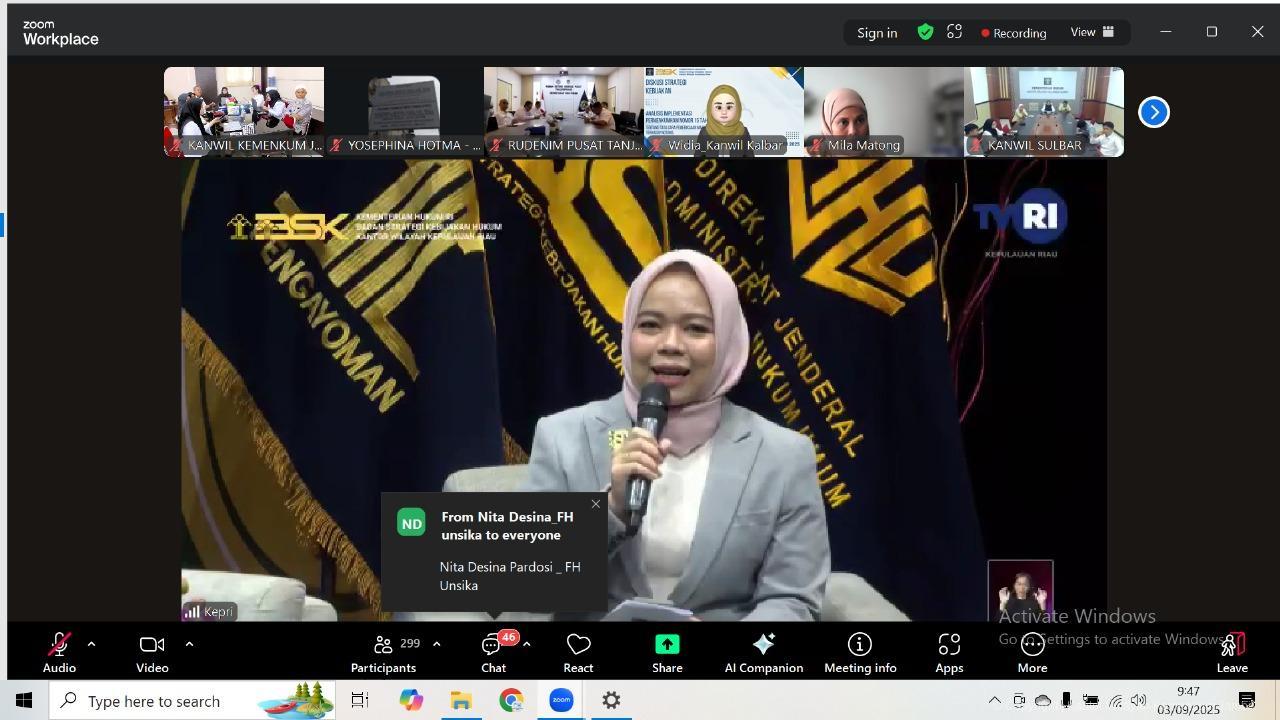This screenshot has height=720, width=1280.
Task: Expand audio settings arrow next to Audio
Action: (91, 644)
